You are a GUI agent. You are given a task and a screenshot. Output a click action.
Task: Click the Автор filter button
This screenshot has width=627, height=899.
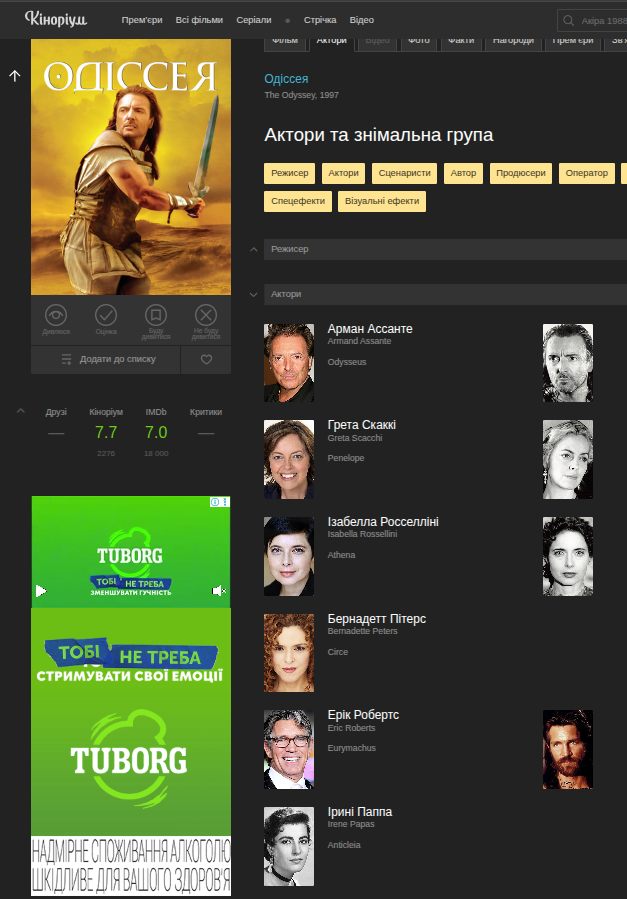click(463, 173)
